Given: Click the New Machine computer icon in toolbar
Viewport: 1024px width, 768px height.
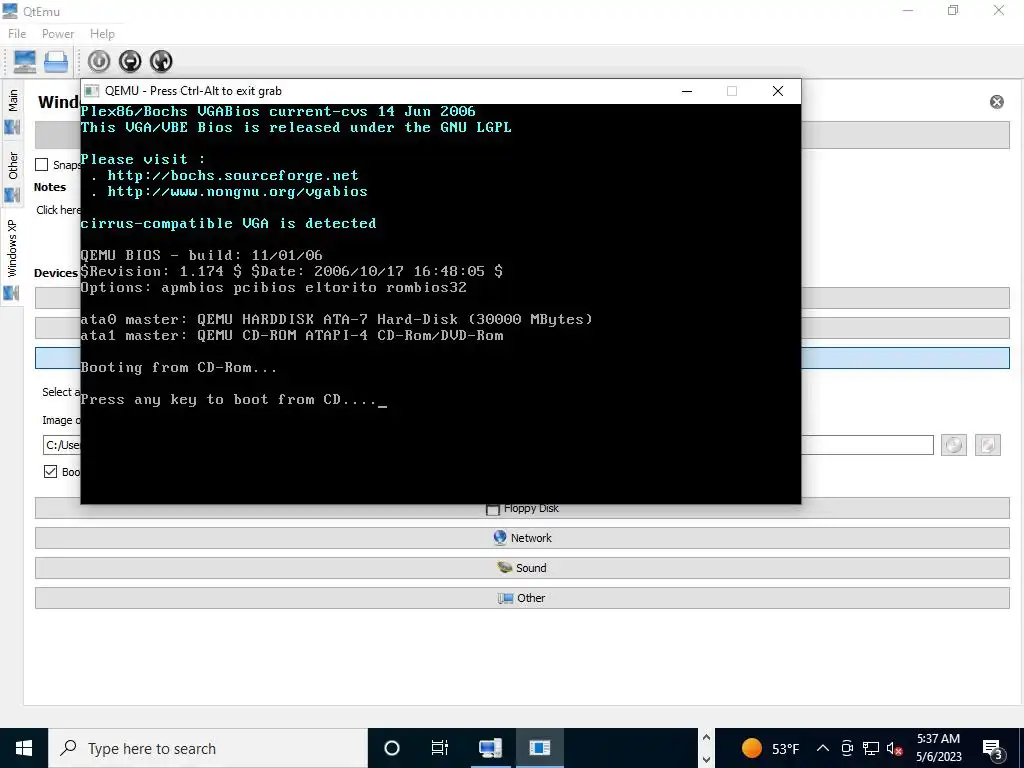Looking at the screenshot, I should 25,61.
